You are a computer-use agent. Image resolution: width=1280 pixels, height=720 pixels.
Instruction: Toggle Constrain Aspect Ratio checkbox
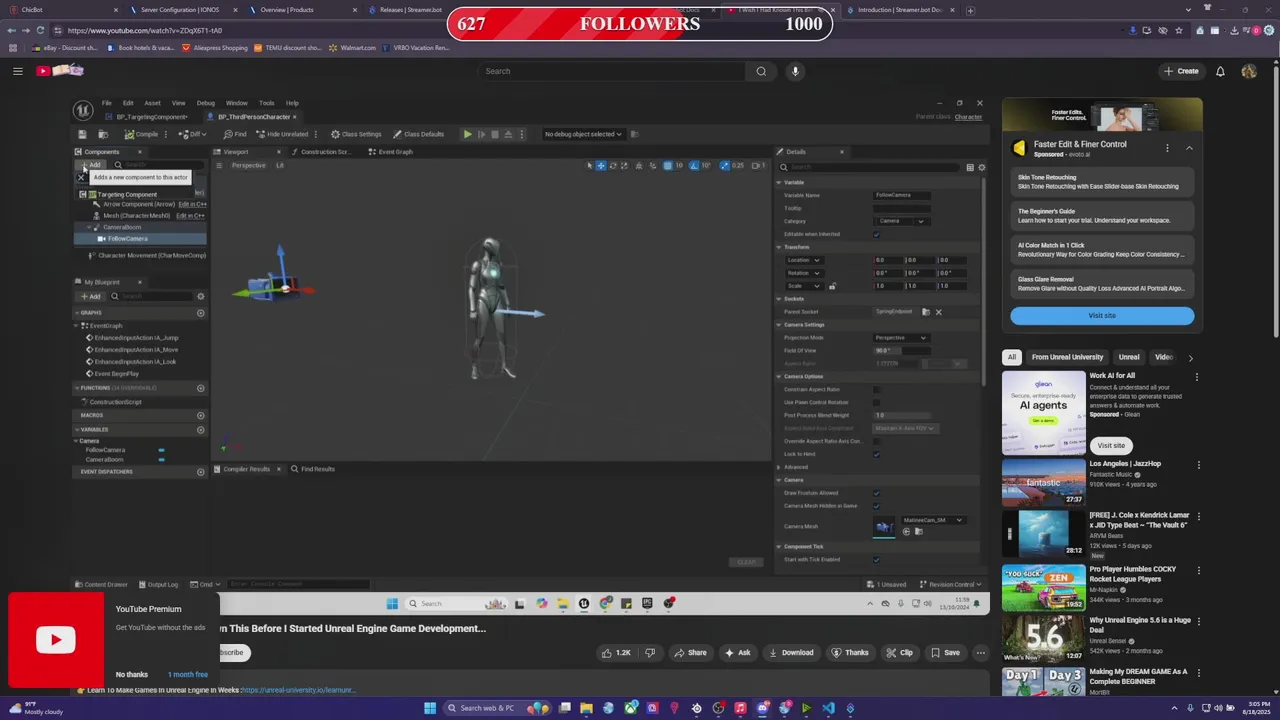click(x=876, y=389)
